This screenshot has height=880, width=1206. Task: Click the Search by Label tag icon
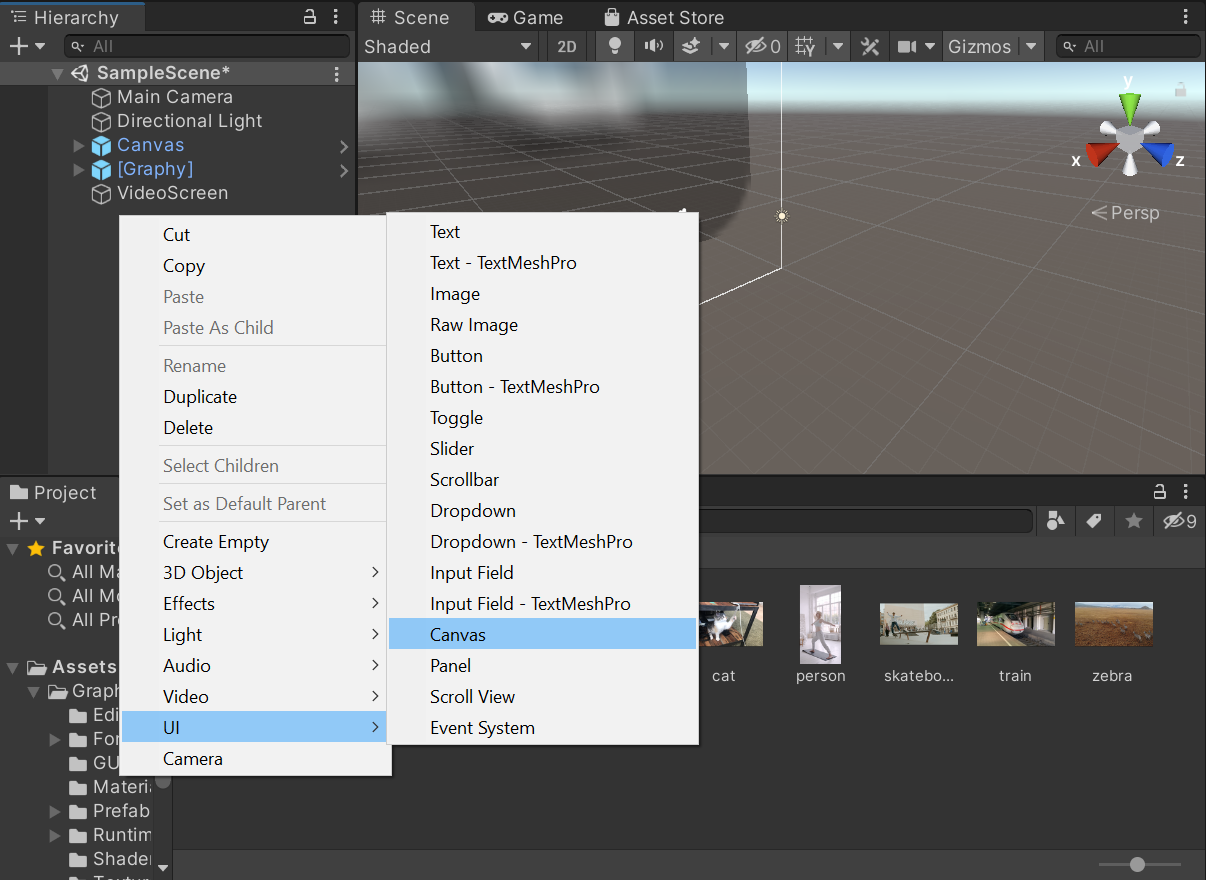point(1094,520)
